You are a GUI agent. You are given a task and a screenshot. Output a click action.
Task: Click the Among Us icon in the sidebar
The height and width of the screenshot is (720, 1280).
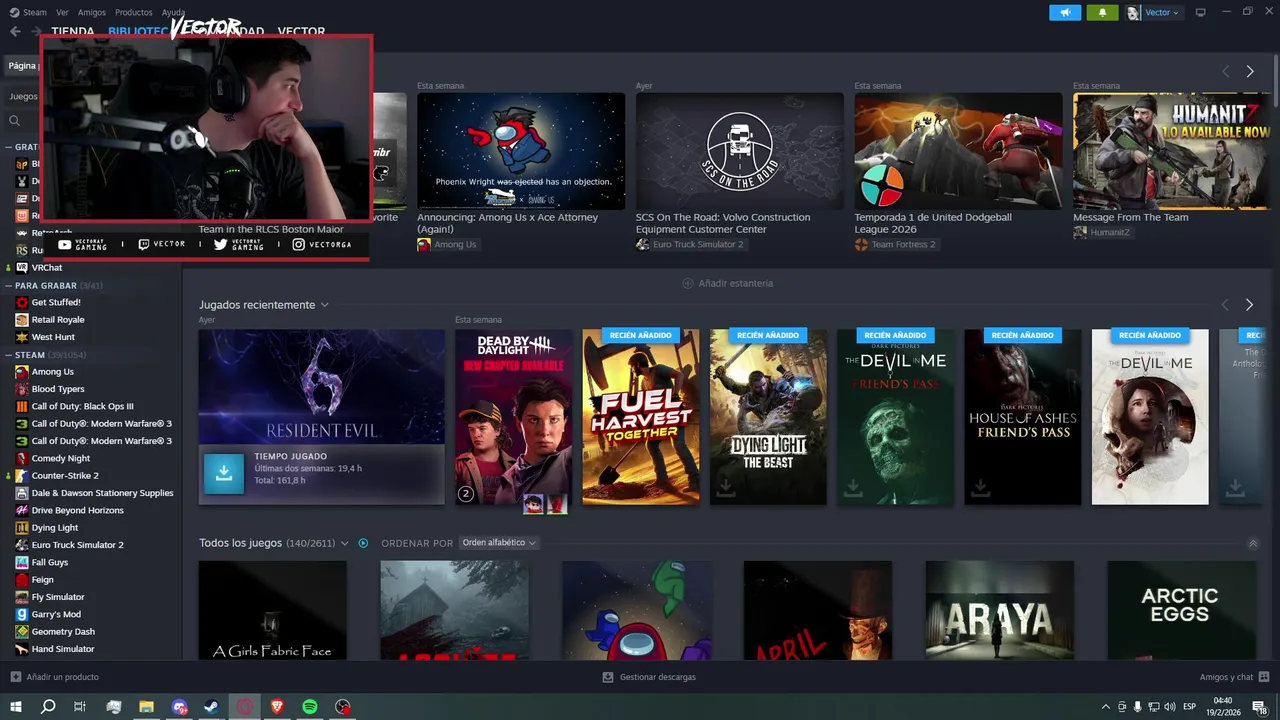(22, 371)
